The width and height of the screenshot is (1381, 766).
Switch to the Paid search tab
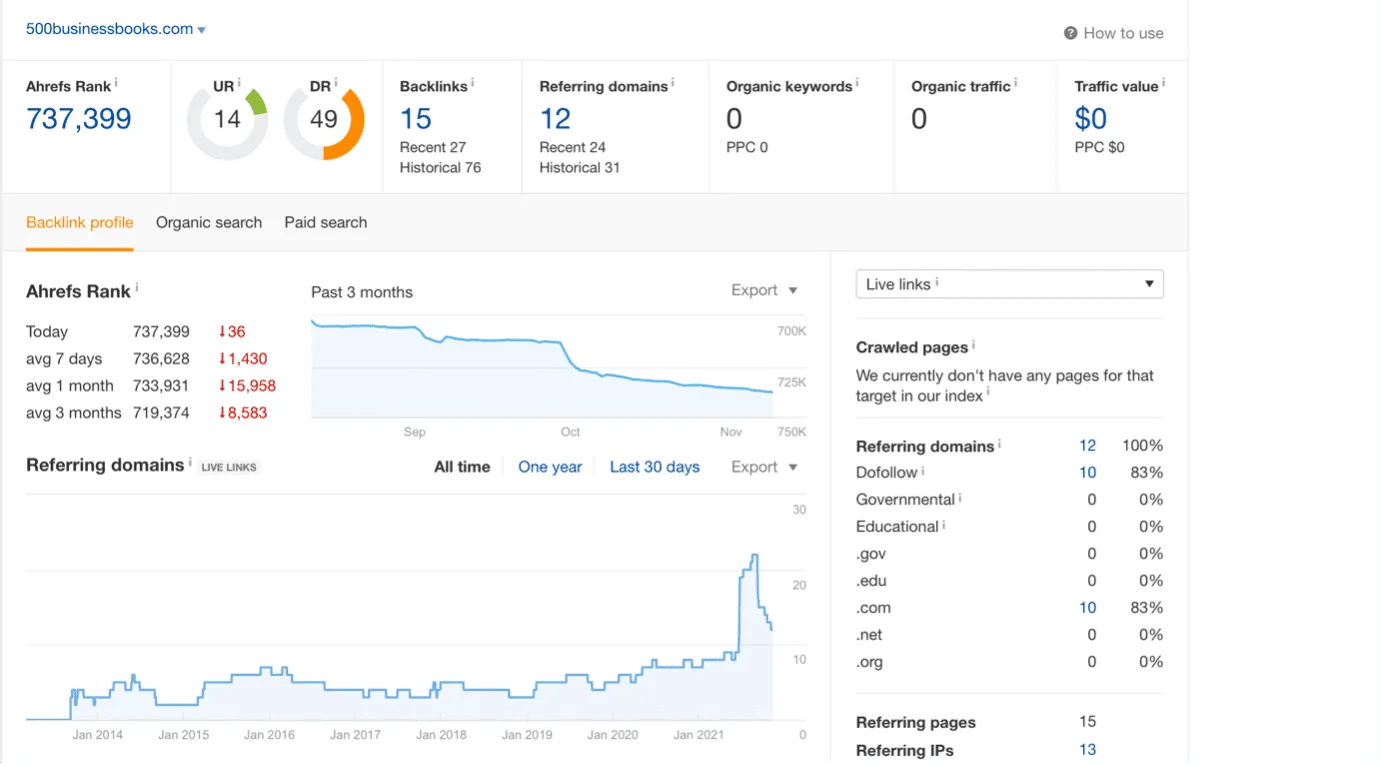tap(326, 222)
